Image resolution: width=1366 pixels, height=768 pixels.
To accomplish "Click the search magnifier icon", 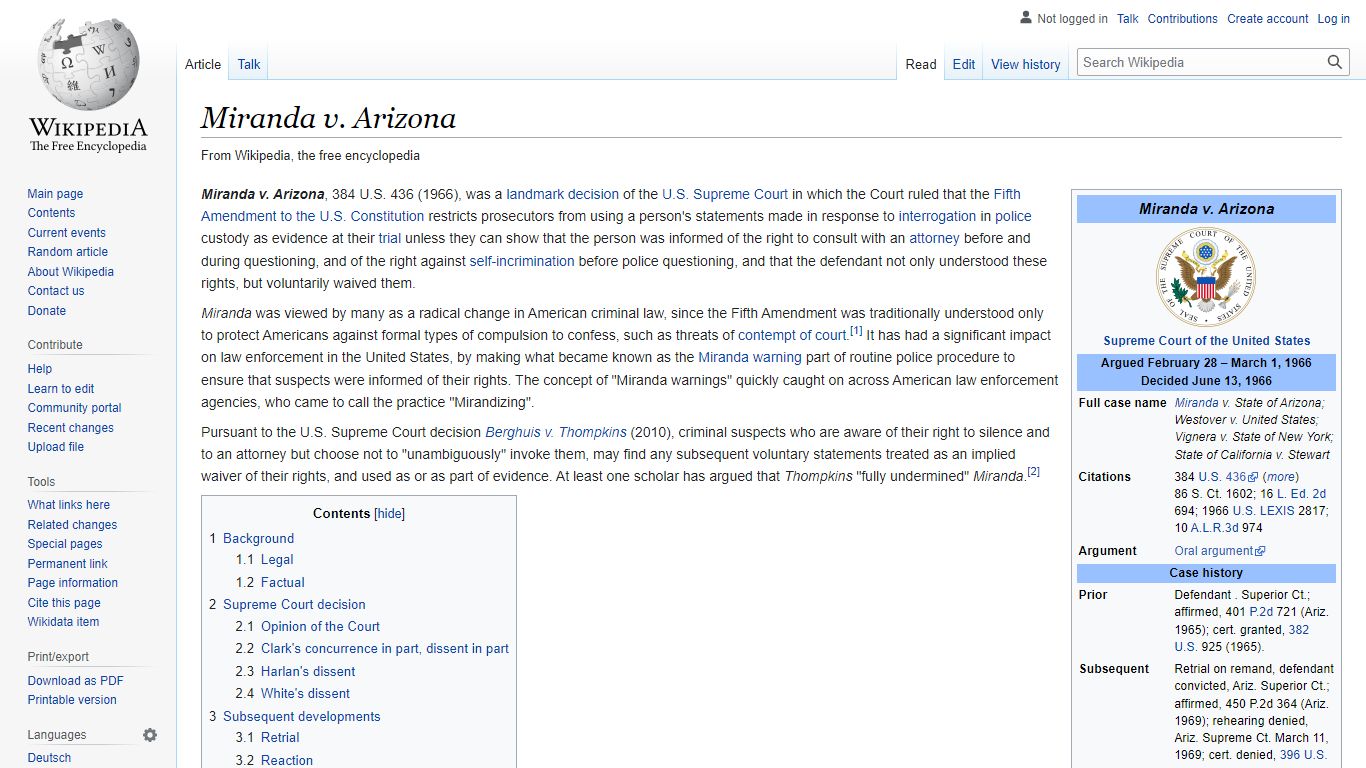I will pos(1335,62).
